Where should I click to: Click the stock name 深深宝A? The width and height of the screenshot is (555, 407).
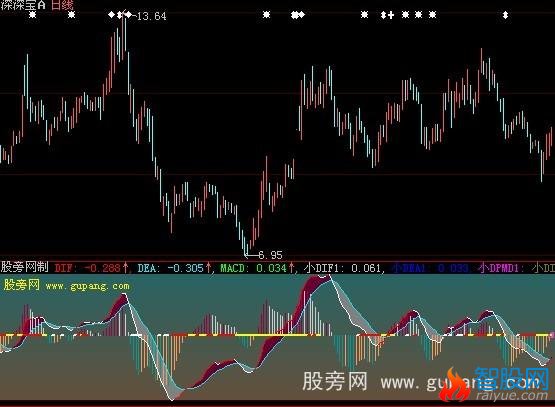click(23, 5)
